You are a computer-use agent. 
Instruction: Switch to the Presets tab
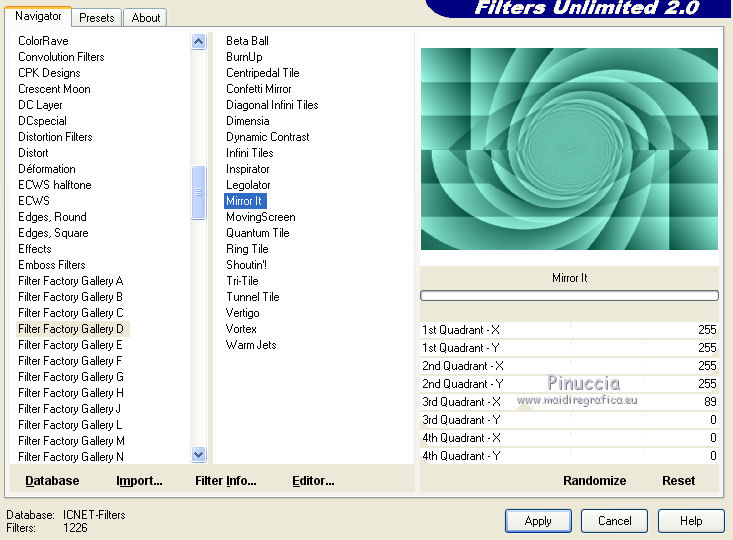(x=97, y=18)
